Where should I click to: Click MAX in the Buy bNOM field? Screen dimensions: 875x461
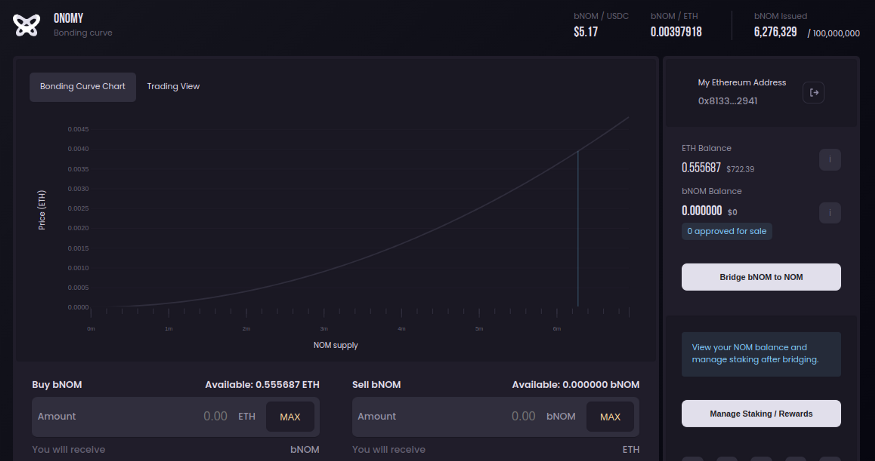tap(289, 417)
